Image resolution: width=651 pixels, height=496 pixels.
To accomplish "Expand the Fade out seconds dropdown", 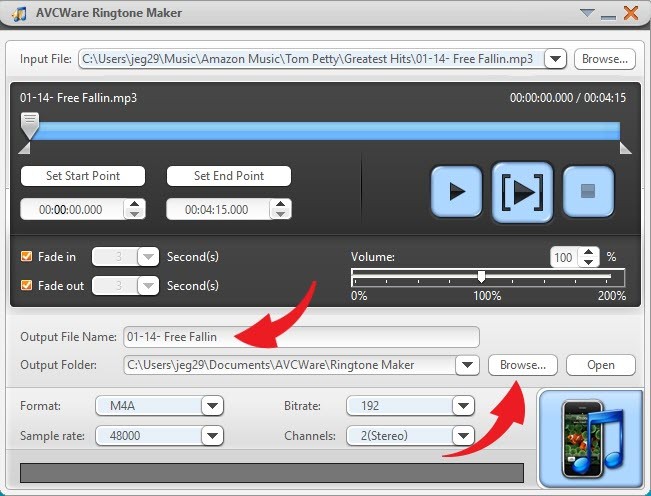I will point(148,286).
